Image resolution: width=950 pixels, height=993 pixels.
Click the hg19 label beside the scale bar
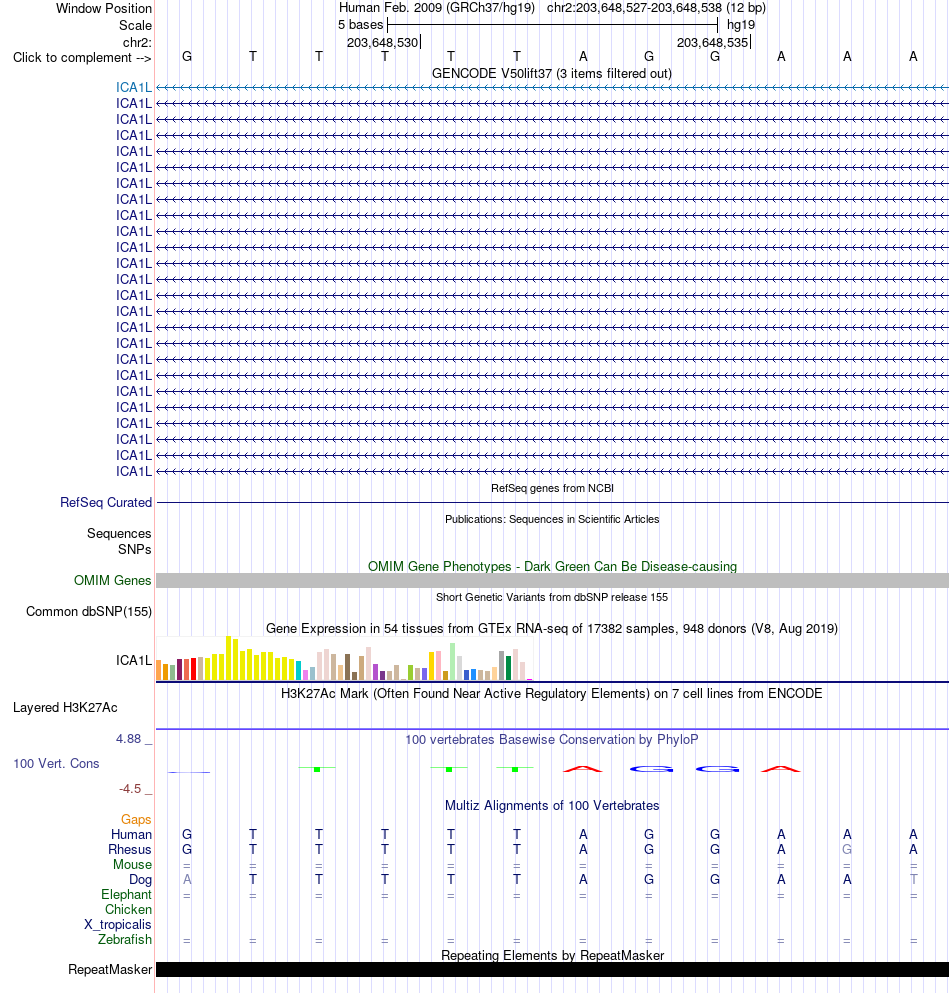tap(741, 25)
